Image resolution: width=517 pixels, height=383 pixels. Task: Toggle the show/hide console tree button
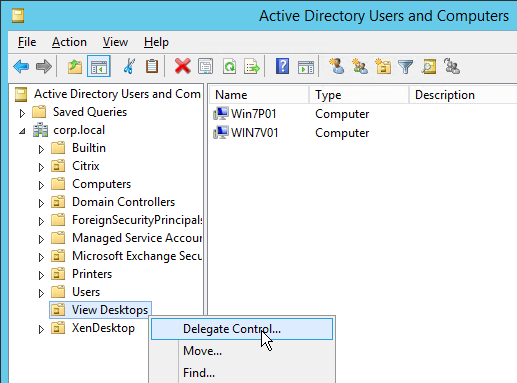[x=99, y=66]
